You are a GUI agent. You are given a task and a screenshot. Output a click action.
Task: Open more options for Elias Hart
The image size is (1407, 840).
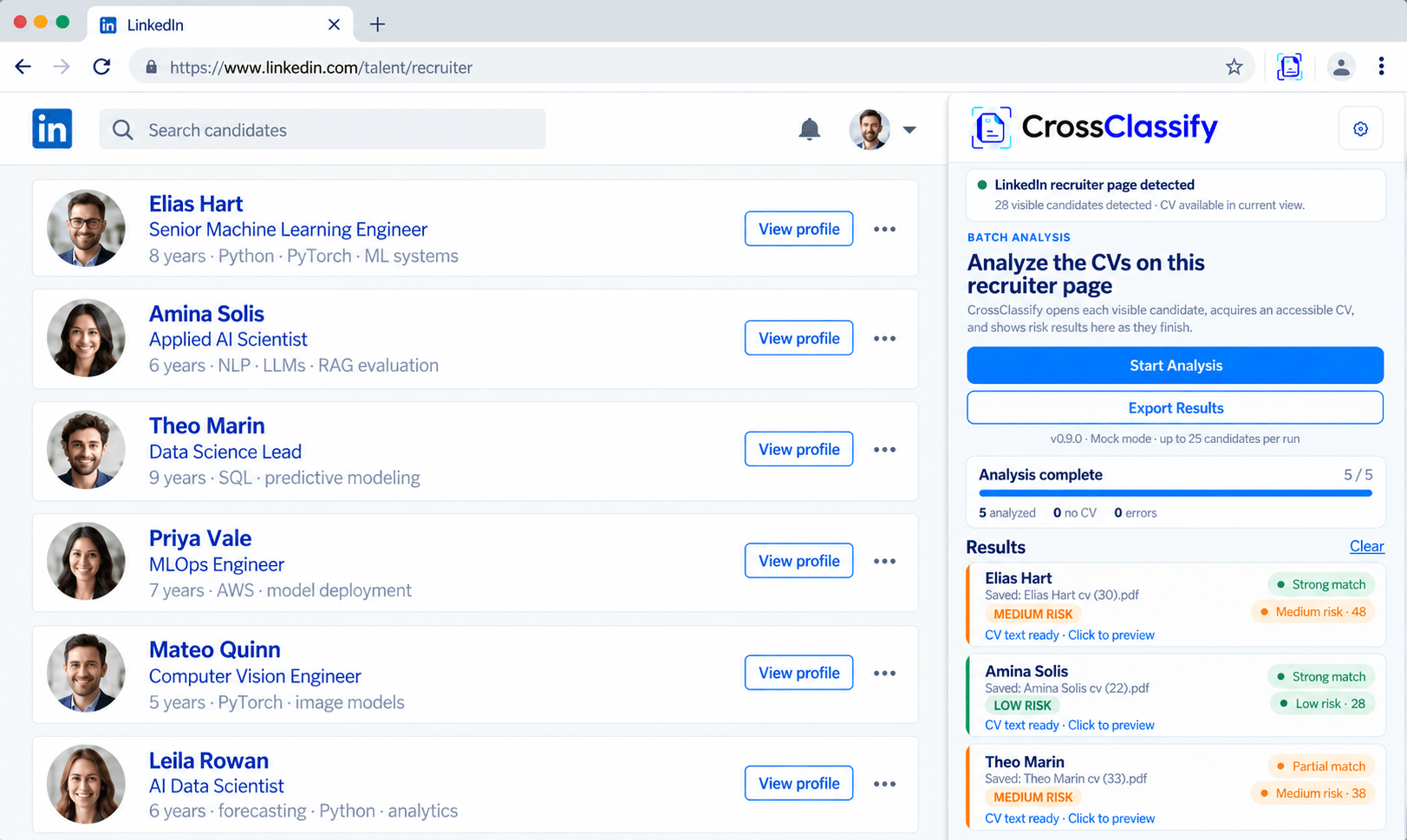(x=884, y=229)
